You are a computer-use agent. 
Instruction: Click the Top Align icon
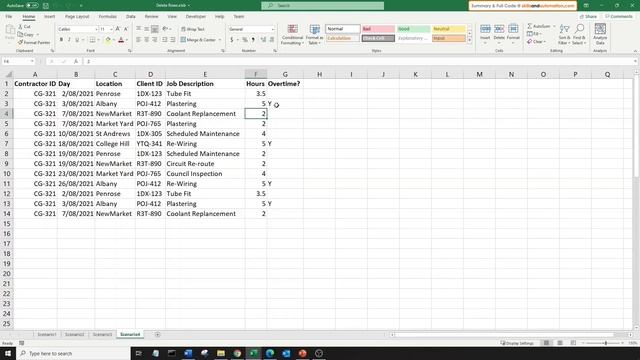[139, 29]
